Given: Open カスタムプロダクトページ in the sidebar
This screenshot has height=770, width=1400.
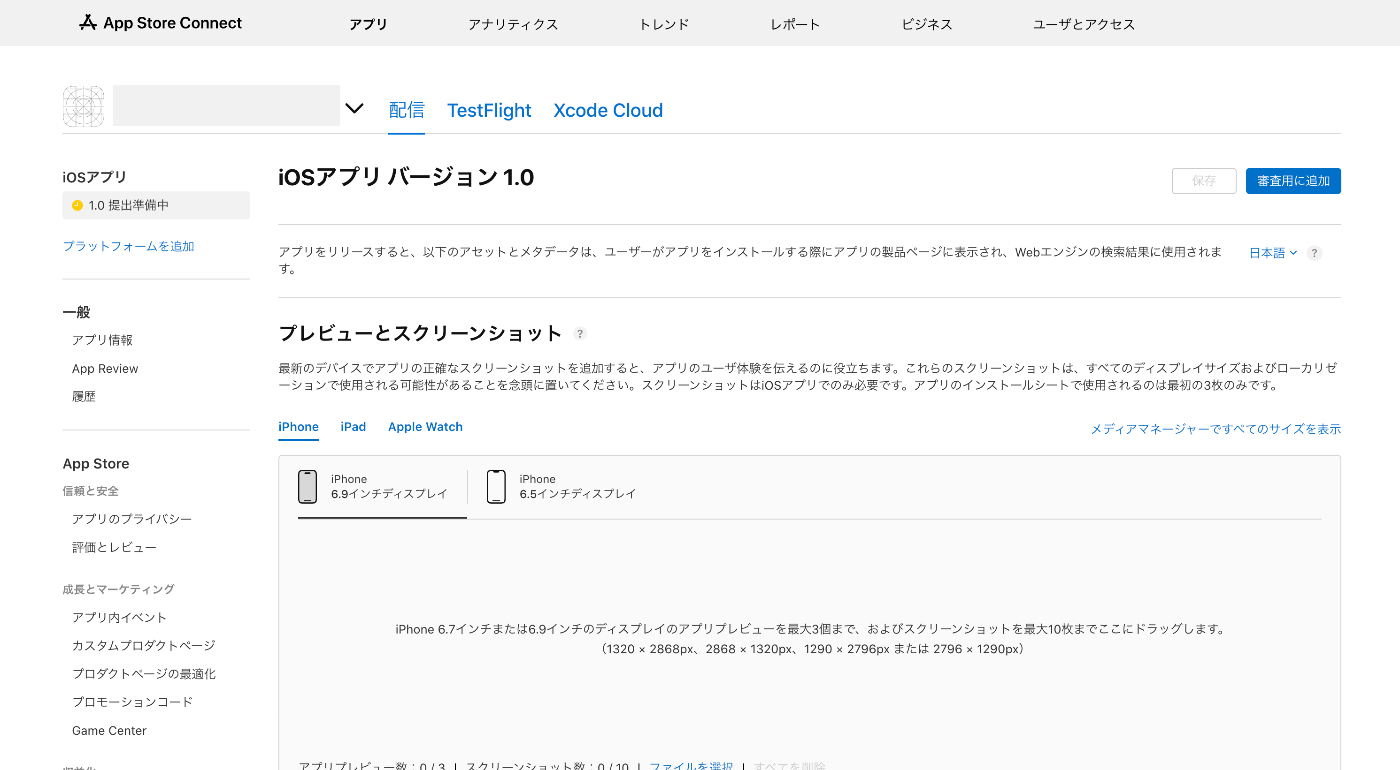Looking at the screenshot, I should (144, 646).
